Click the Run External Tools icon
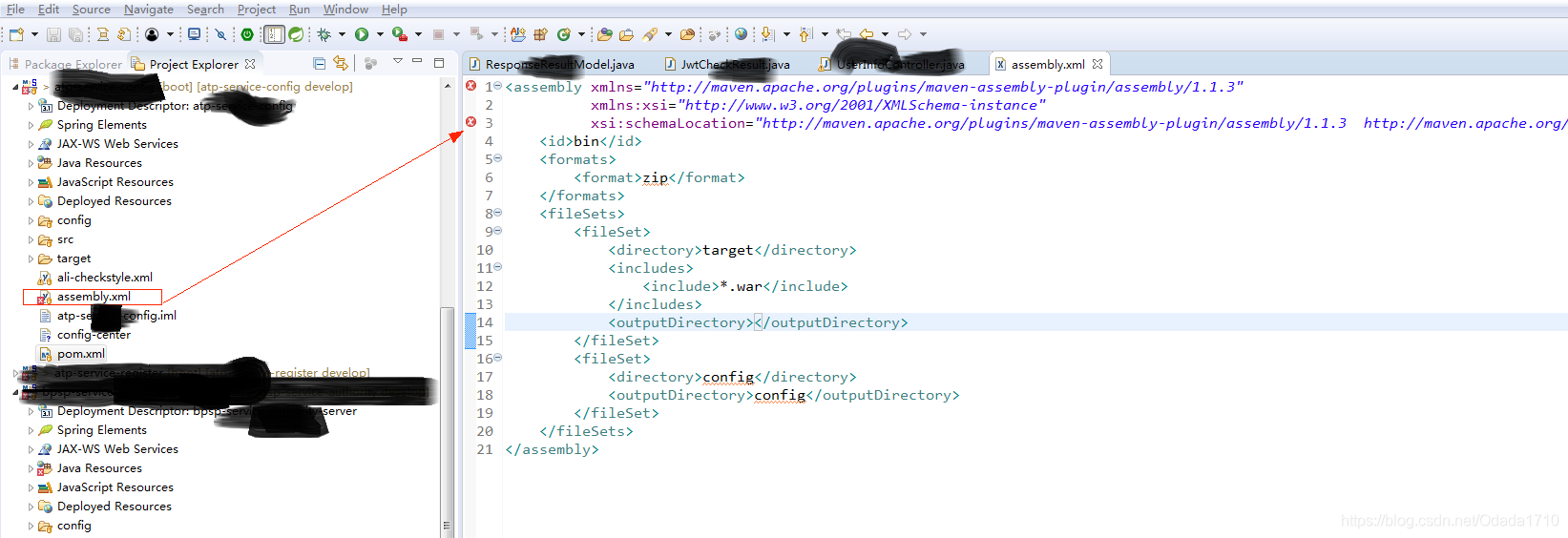 [400, 34]
